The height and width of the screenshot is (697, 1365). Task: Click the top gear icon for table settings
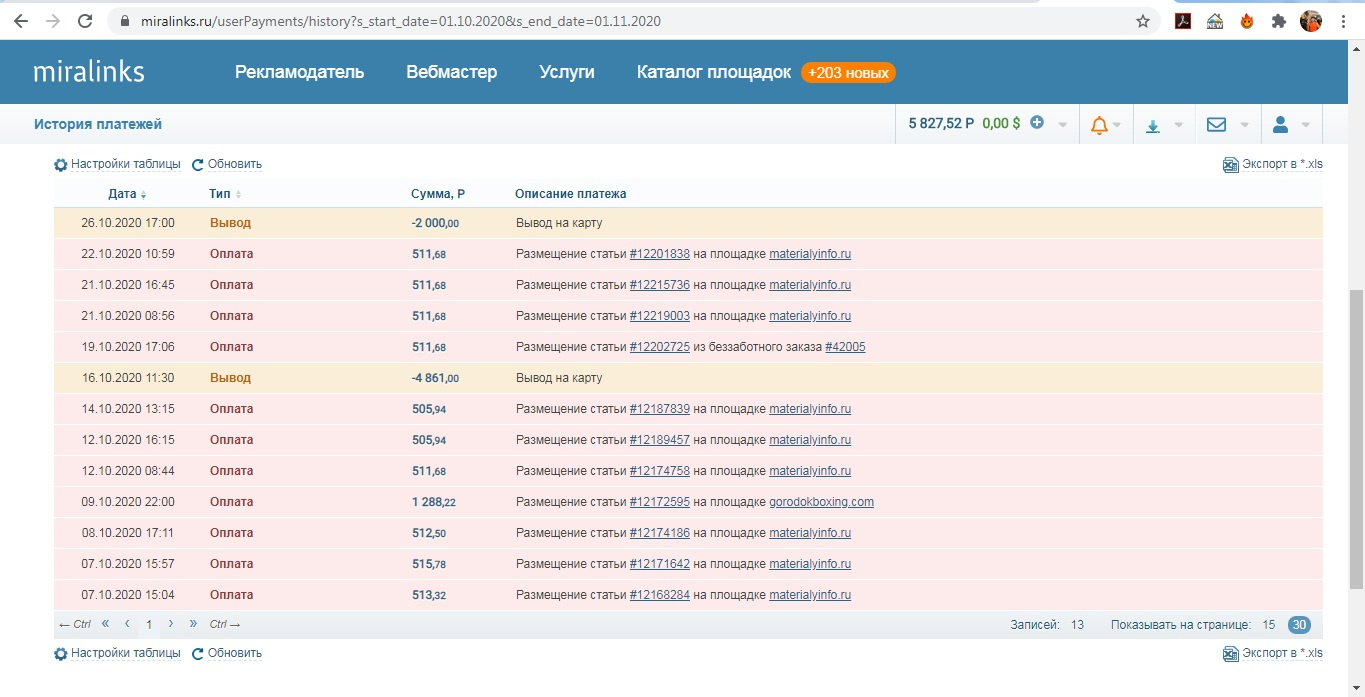click(61, 165)
